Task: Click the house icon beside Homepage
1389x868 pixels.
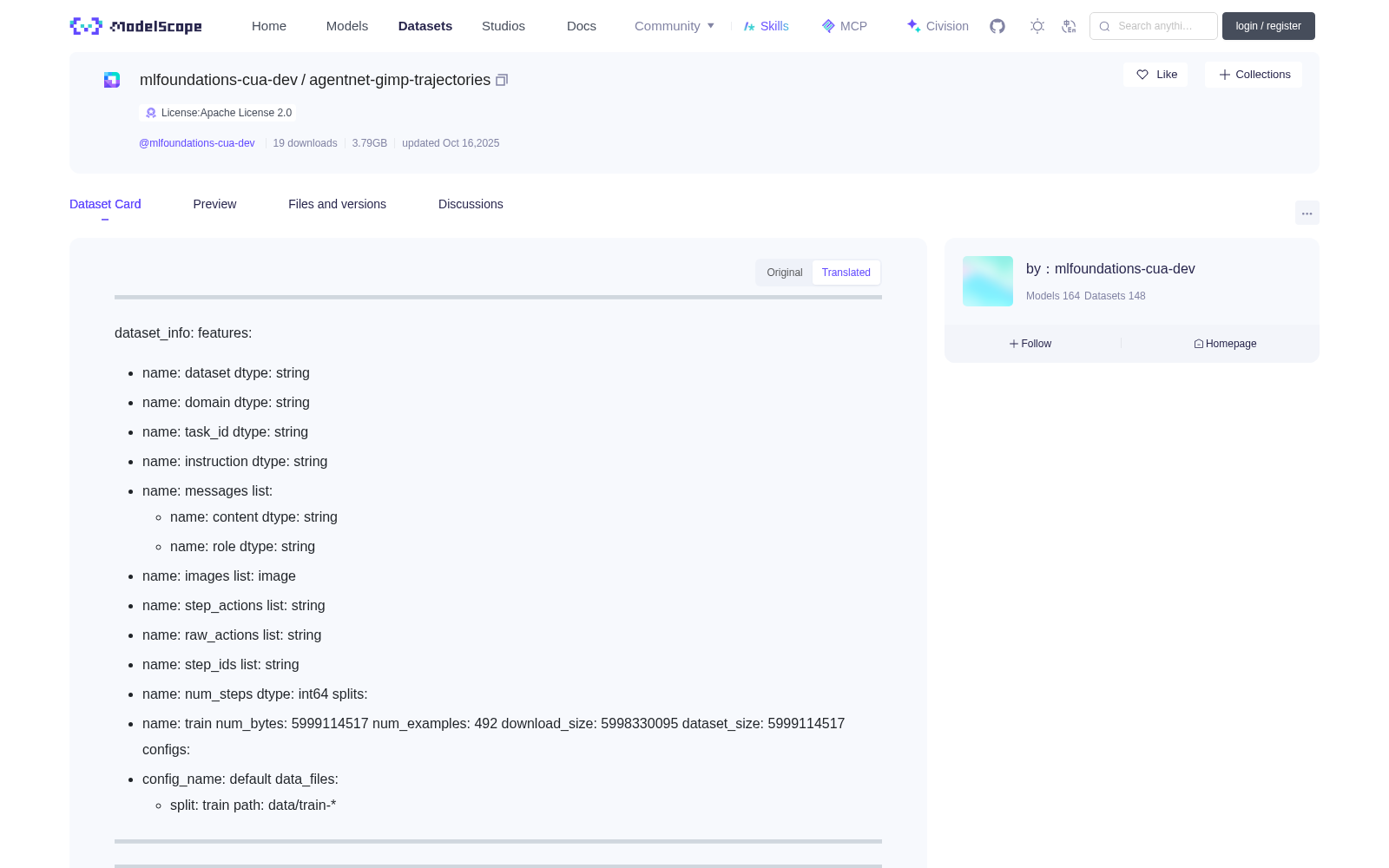Action: click(x=1199, y=344)
